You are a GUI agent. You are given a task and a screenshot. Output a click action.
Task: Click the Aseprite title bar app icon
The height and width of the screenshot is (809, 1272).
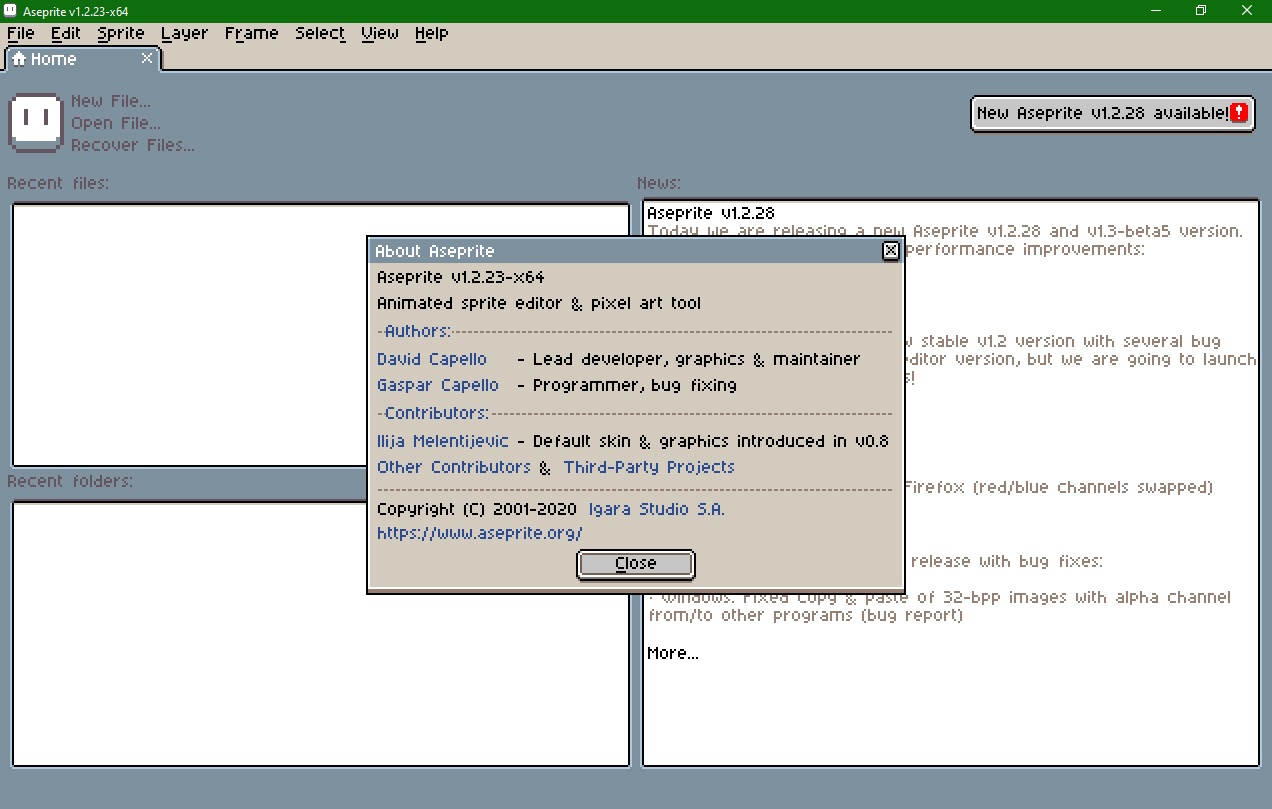pos(10,11)
